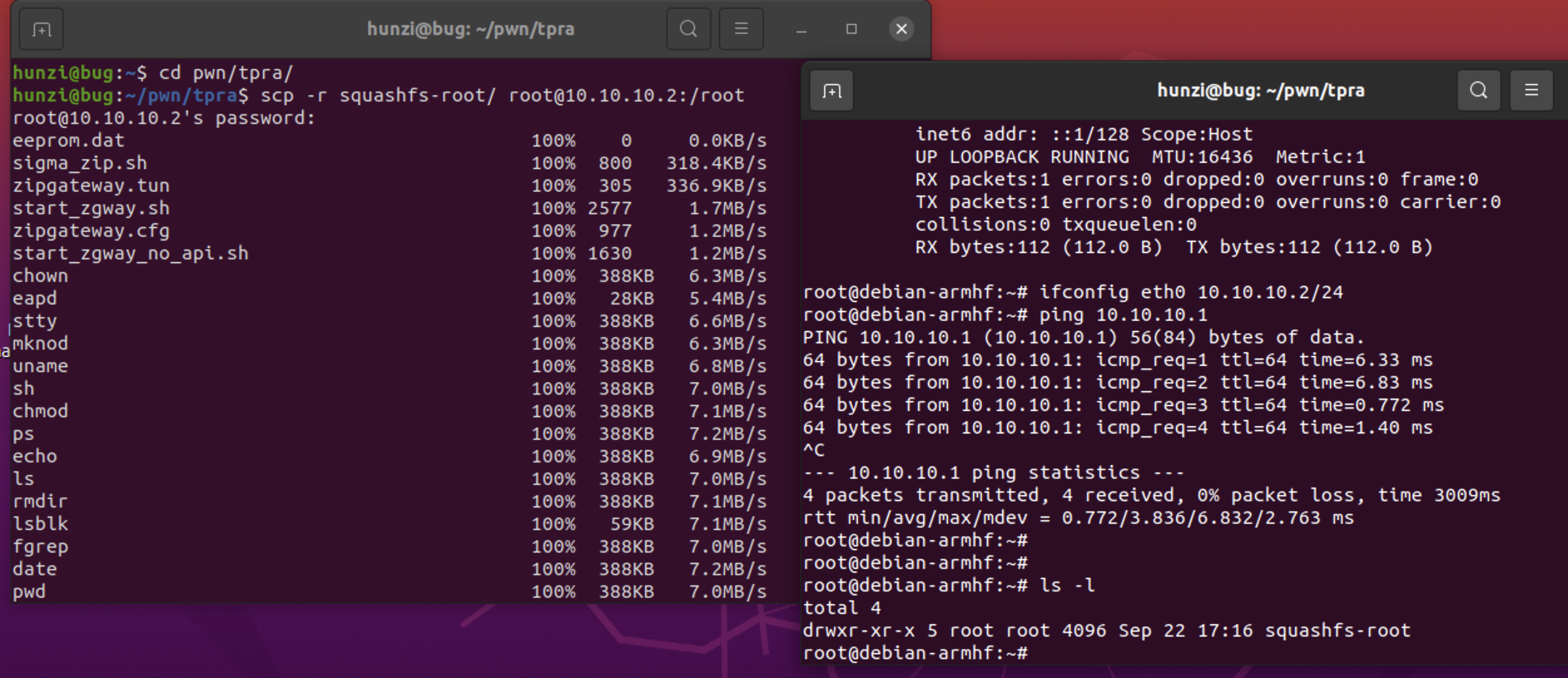Open hamburger menu in right terminal window
Screen dimensions: 1568x678
[x=1531, y=90]
